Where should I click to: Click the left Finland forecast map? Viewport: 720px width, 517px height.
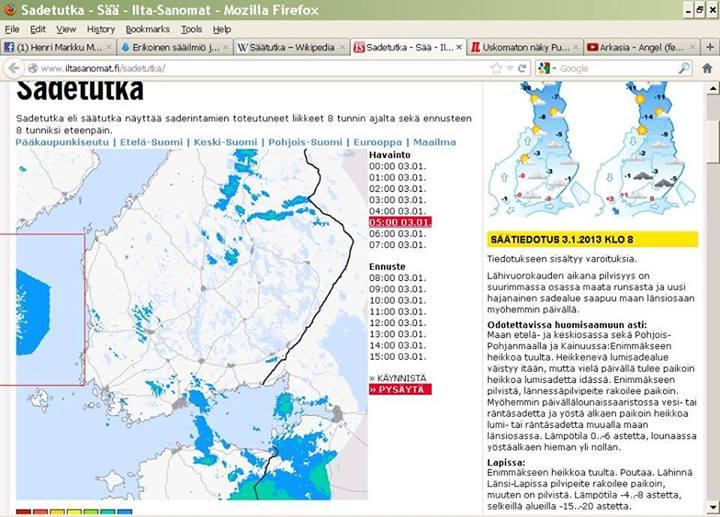(539, 149)
